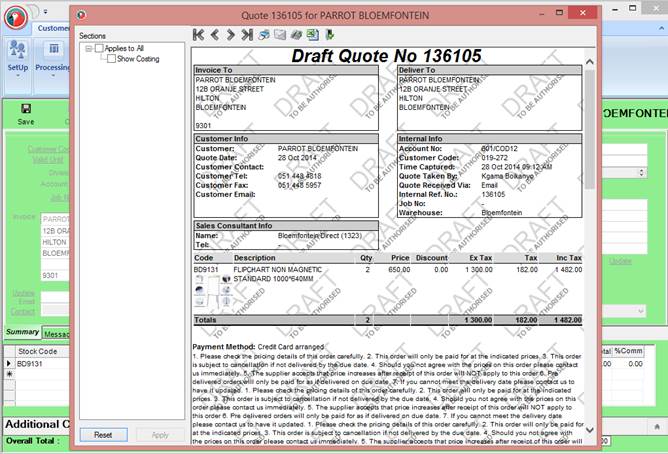
Task: Click the fax icon in report toolbar
Action: 295,34
